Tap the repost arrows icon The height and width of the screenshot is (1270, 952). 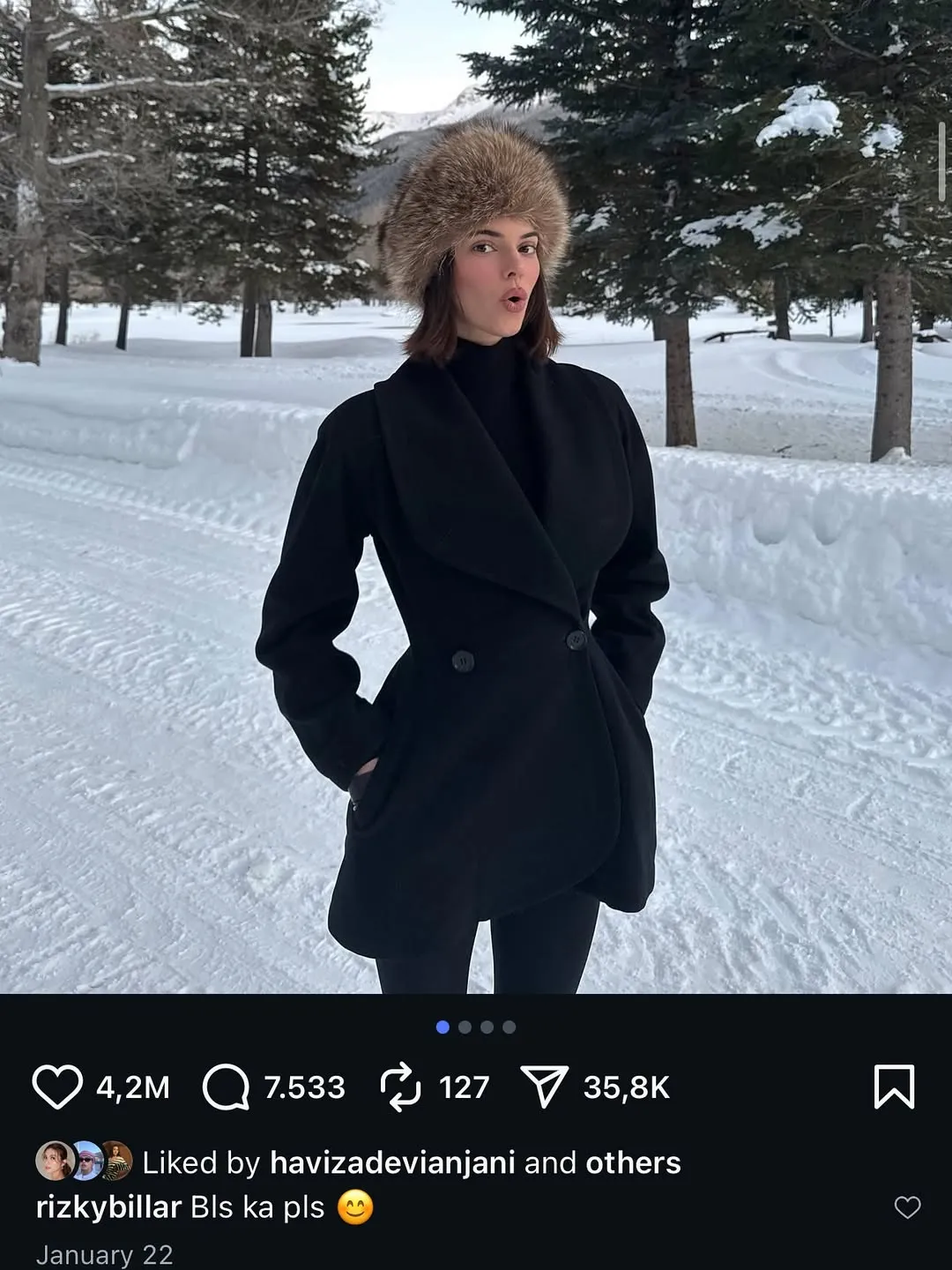(401, 1087)
